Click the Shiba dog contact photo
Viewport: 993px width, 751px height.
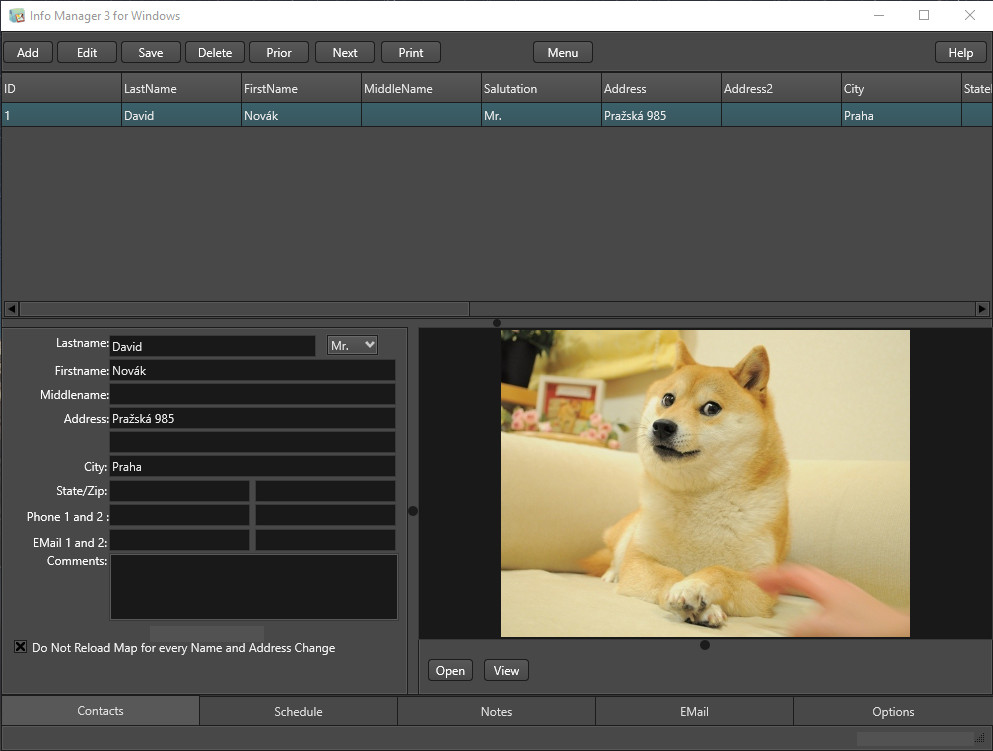tap(705, 483)
